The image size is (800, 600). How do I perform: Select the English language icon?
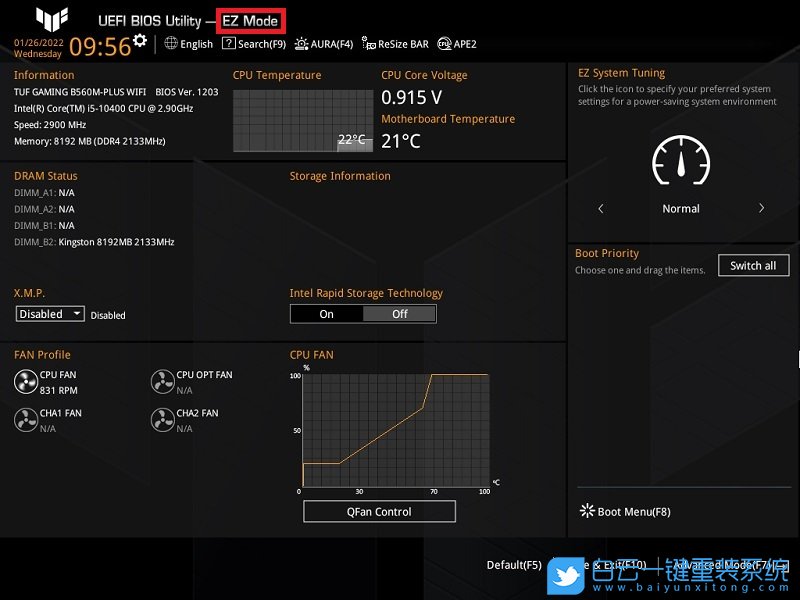(x=172, y=43)
